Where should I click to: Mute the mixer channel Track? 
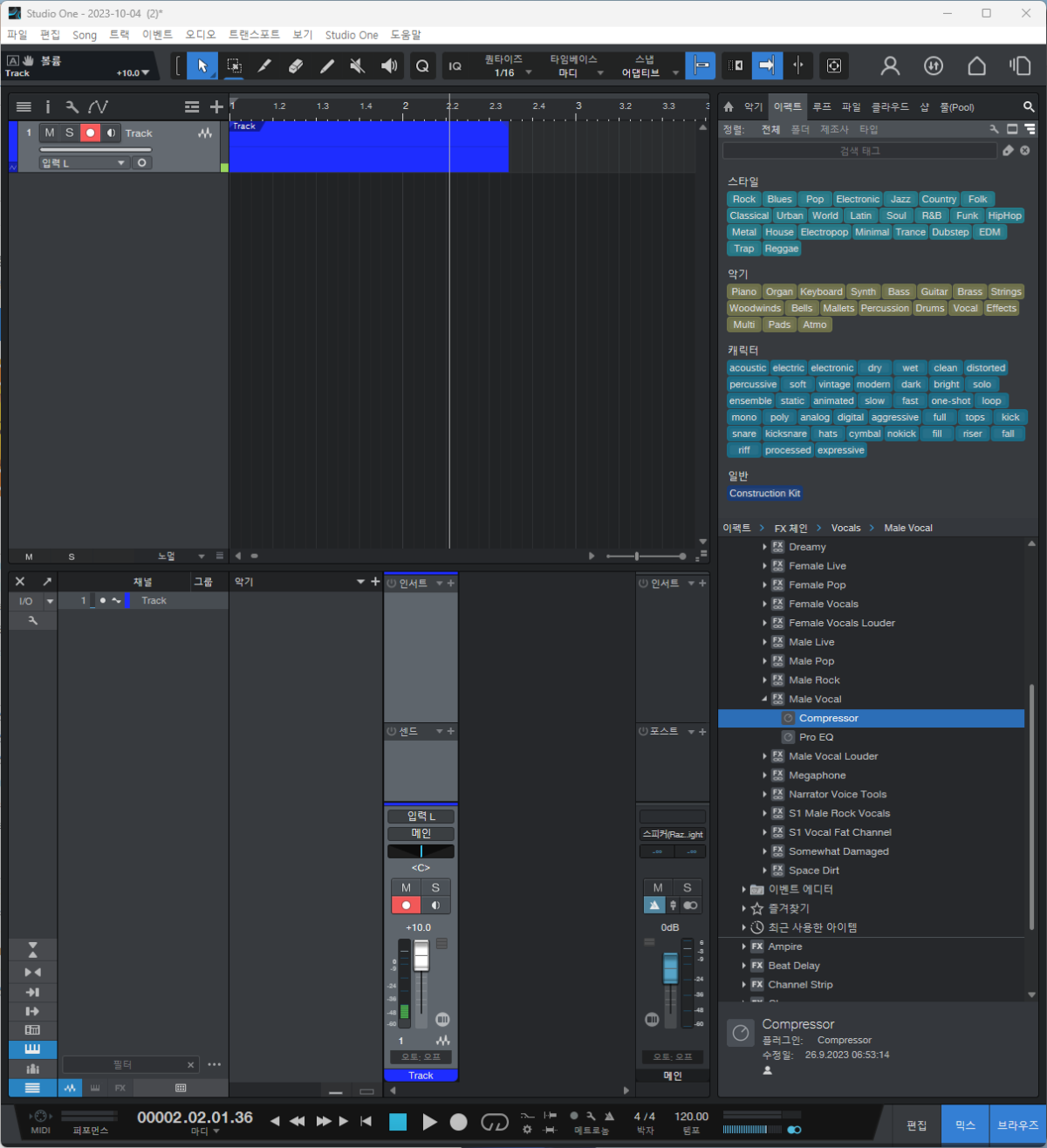[x=406, y=887]
